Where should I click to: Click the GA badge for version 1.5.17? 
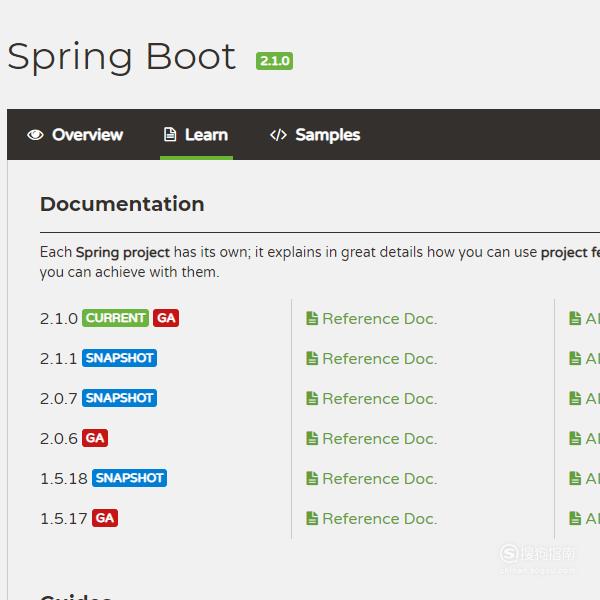coord(105,518)
